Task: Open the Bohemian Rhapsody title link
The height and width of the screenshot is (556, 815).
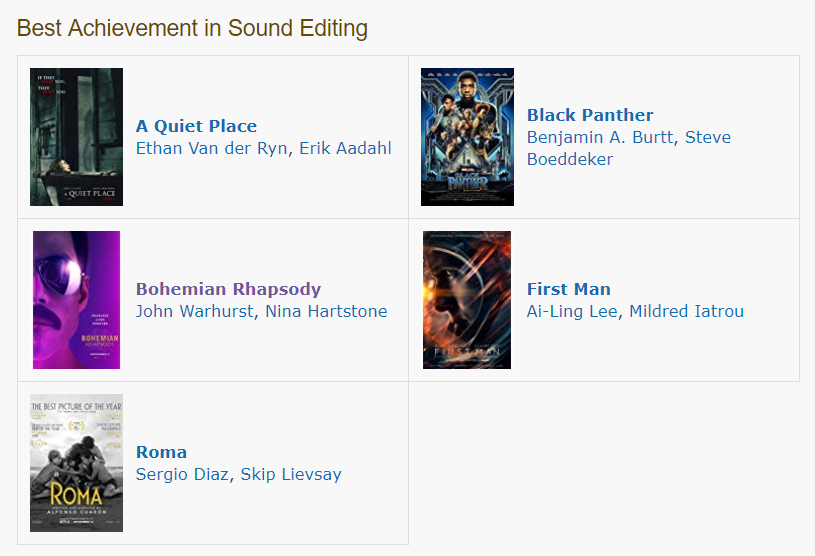Action: [x=228, y=289]
